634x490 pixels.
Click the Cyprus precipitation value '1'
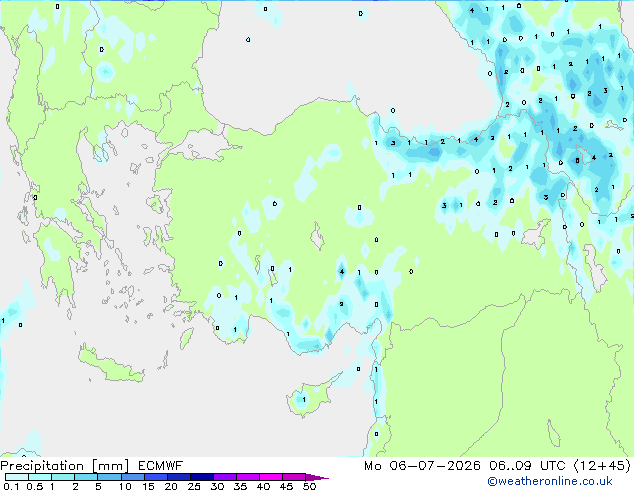[304, 399]
